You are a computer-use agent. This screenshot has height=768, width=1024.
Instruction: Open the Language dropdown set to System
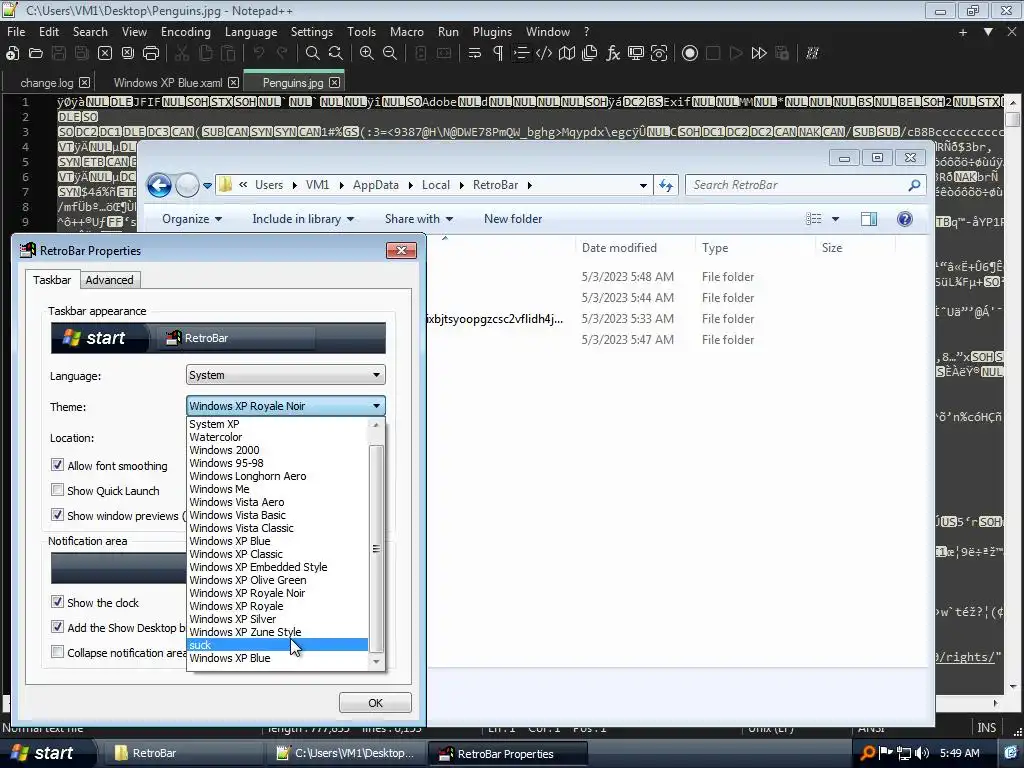click(x=285, y=375)
